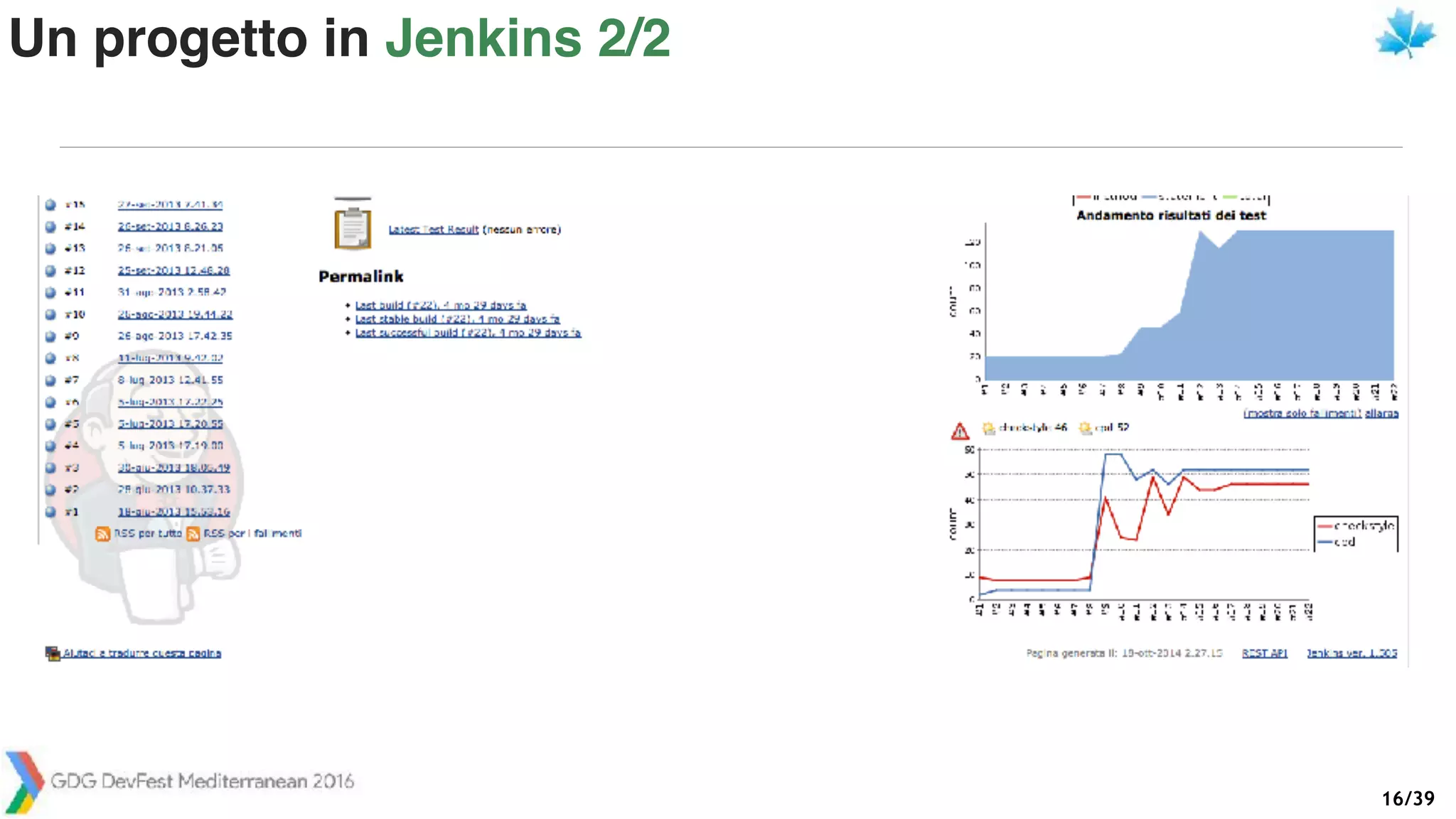Image resolution: width=1456 pixels, height=819 pixels.
Task: Click the sun icon next to cpd 52
Action: (1086, 428)
